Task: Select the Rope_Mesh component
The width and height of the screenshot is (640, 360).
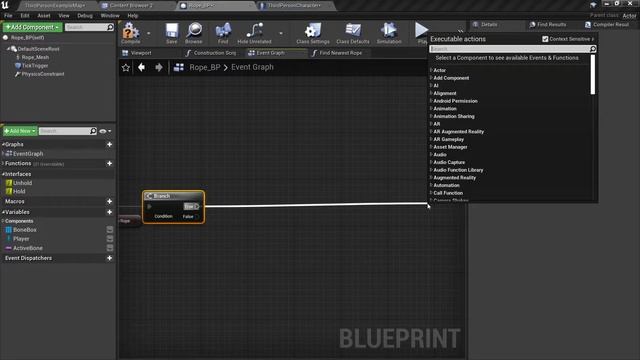Action: pyautogui.click(x=35, y=58)
